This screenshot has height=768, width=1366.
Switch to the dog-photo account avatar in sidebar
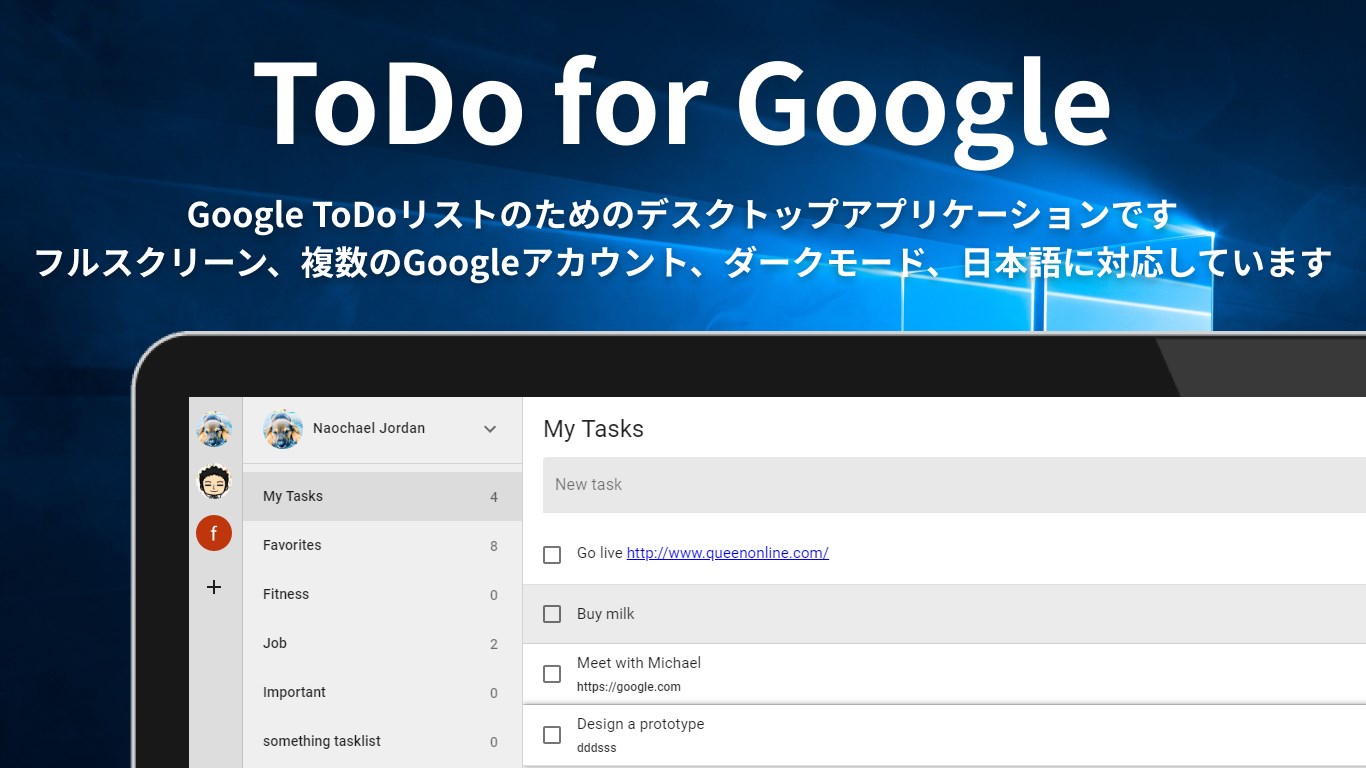(x=214, y=430)
